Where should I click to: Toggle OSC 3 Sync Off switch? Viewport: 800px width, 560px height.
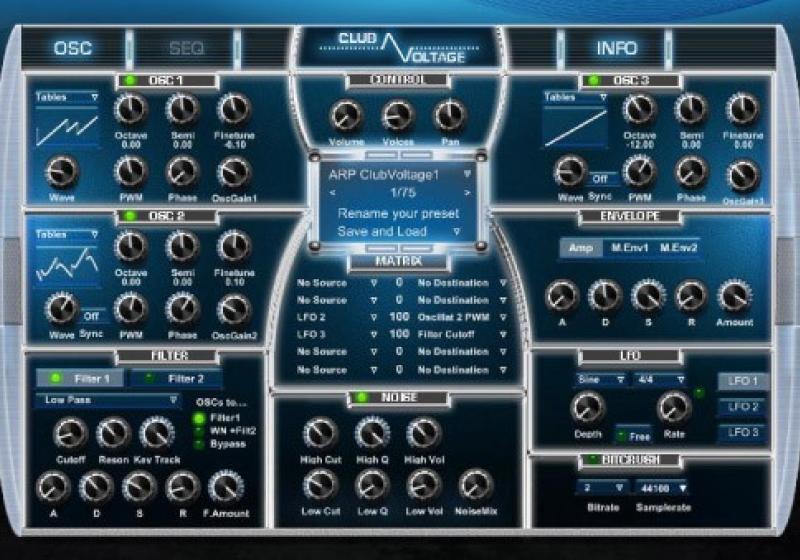point(600,179)
